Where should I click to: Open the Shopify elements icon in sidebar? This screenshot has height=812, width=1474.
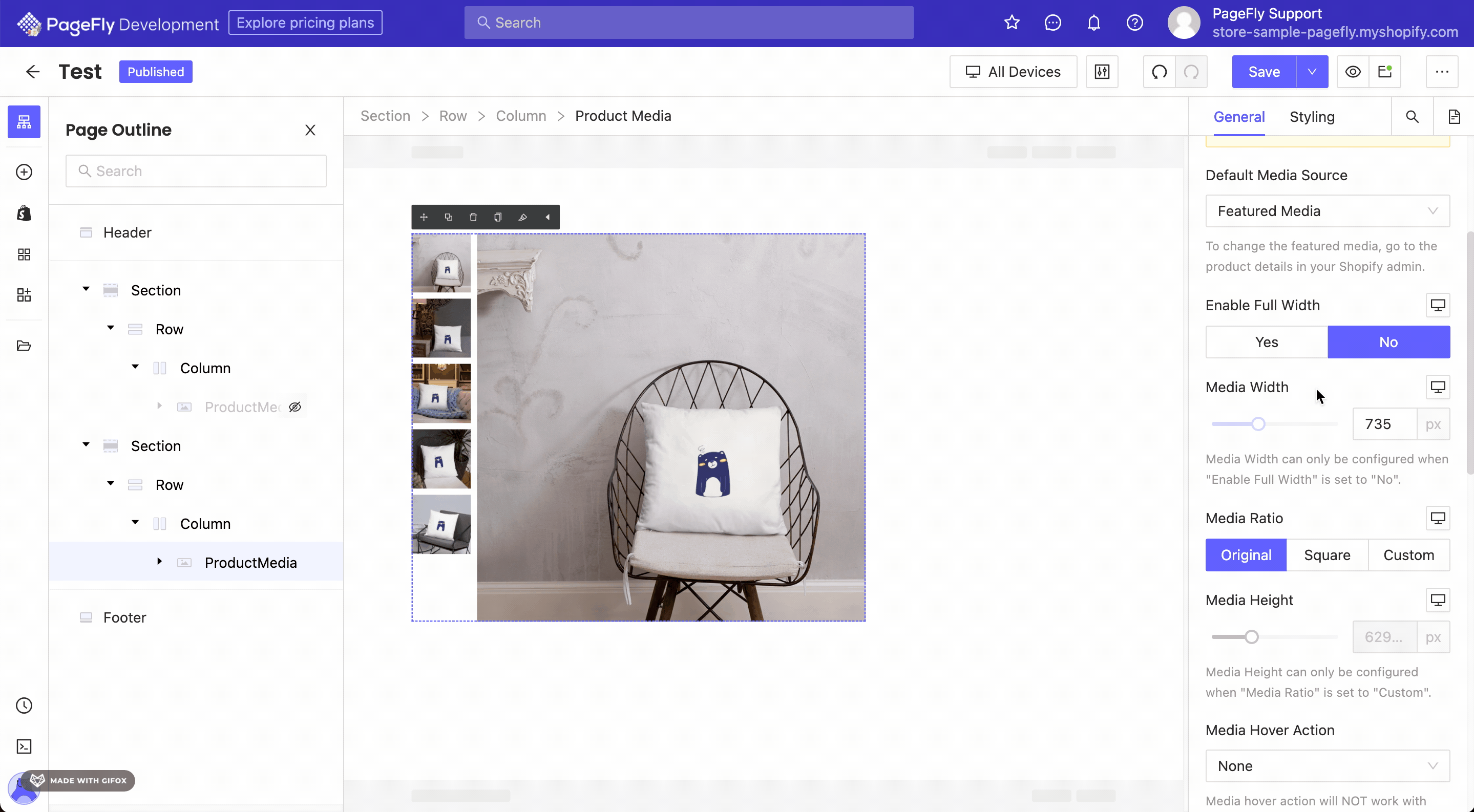click(x=24, y=213)
